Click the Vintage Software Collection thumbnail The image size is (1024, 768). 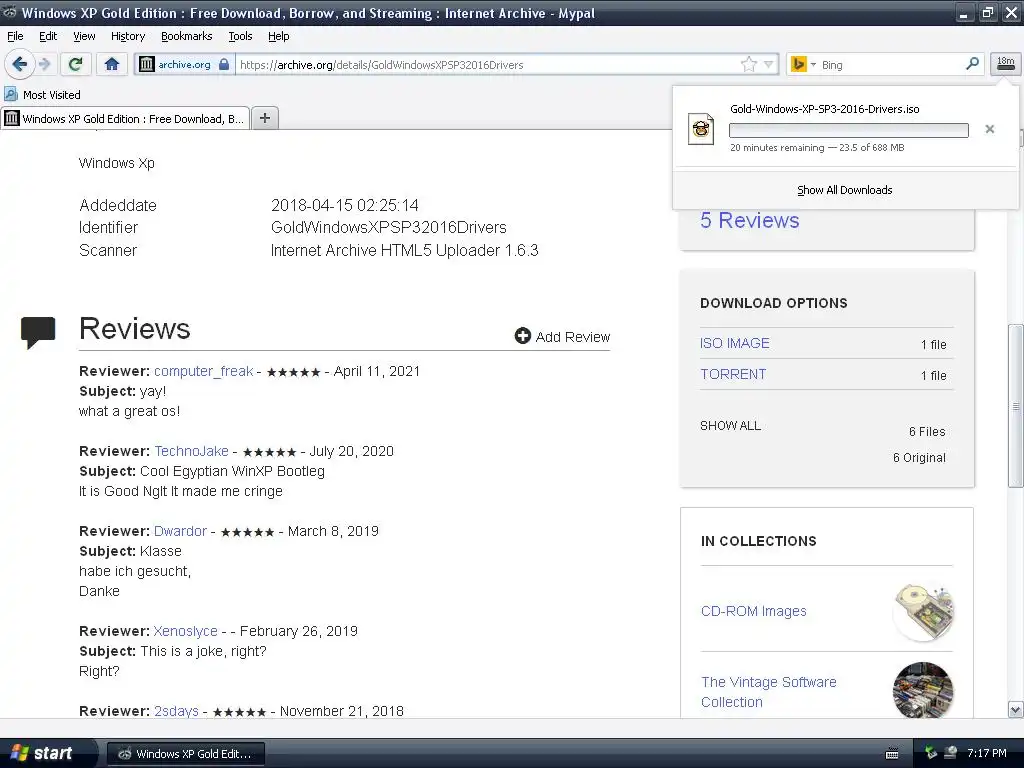923,691
